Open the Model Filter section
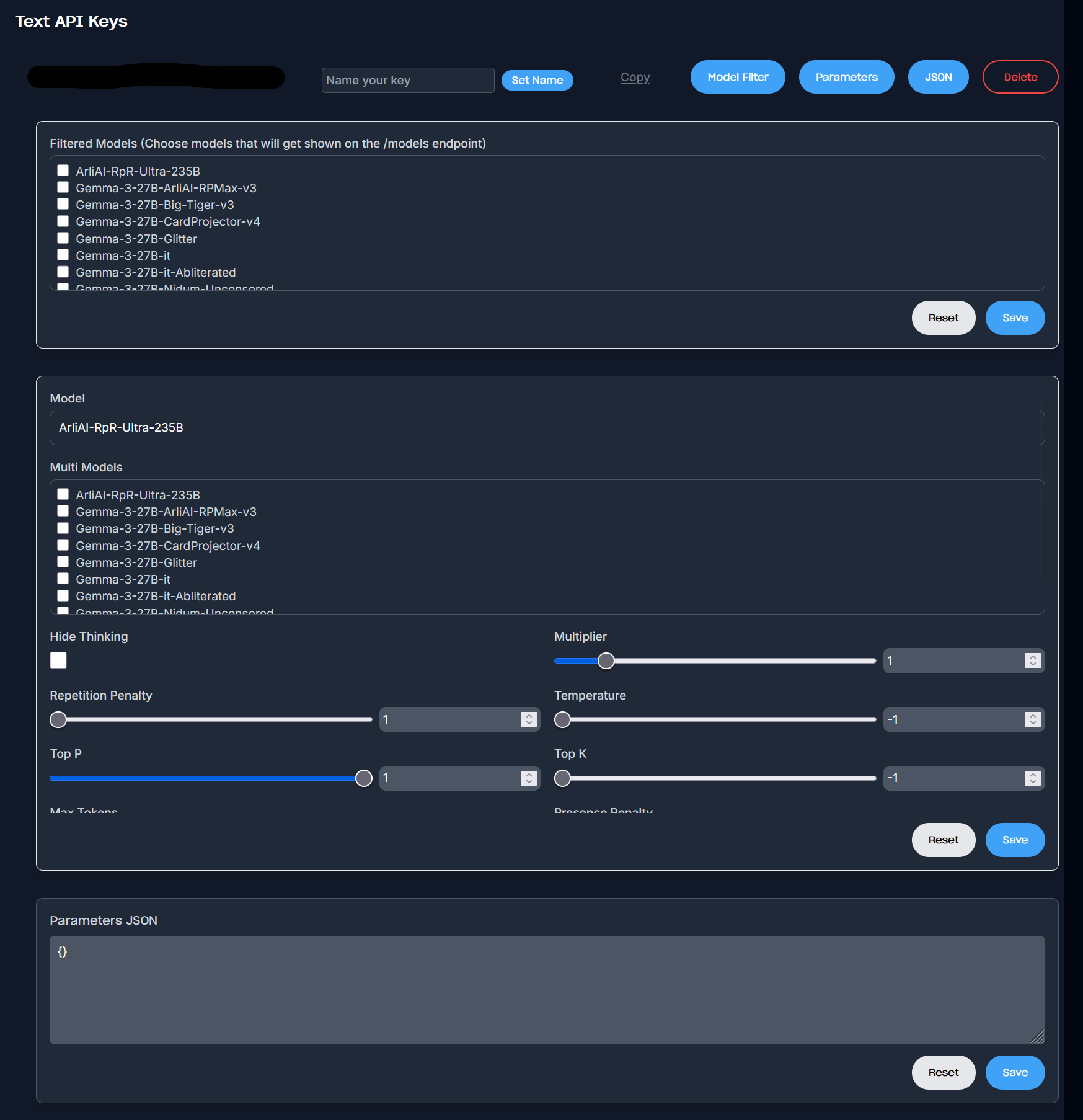 point(738,77)
